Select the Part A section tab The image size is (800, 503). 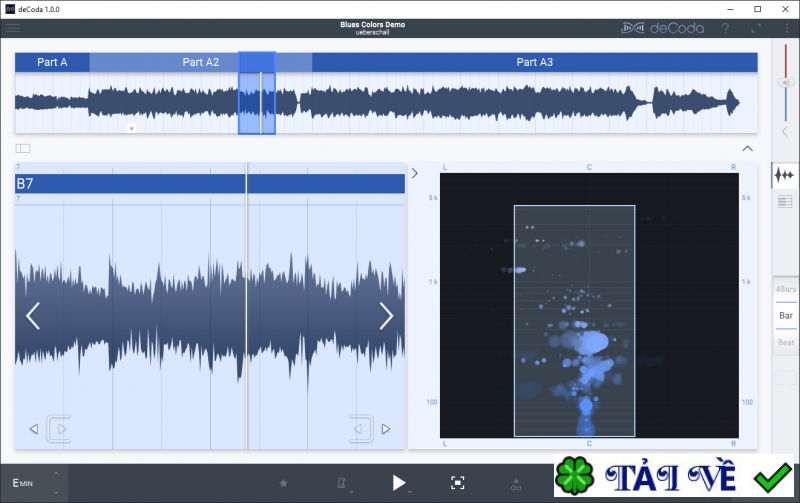point(52,62)
